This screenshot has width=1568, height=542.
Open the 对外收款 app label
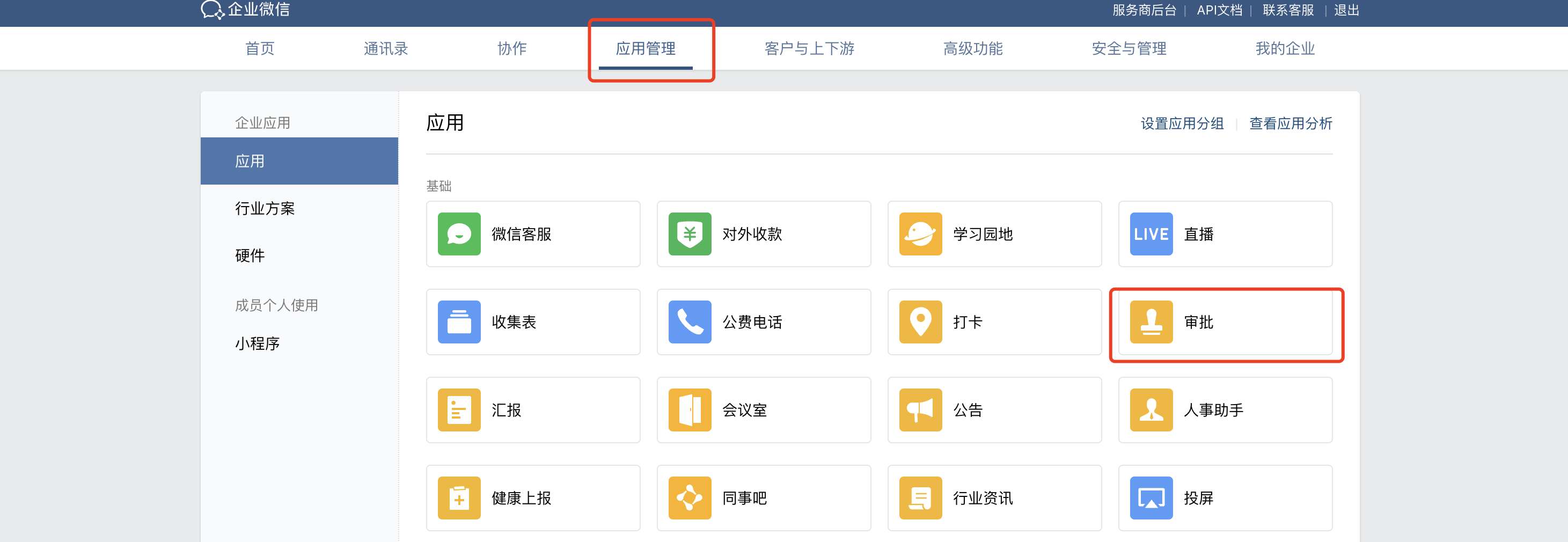[x=752, y=234]
